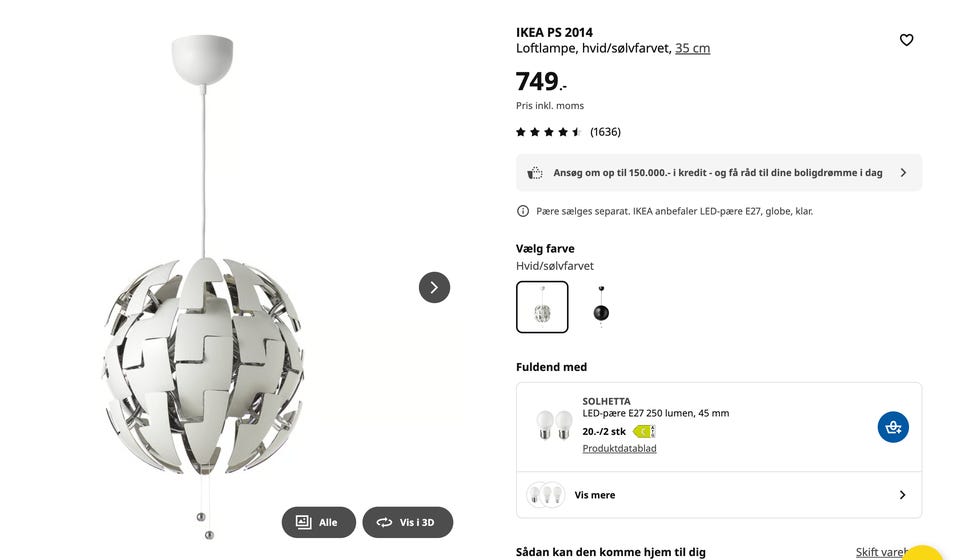The height and width of the screenshot is (560, 960).
Task: Open review count (1636)
Action: click(606, 132)
